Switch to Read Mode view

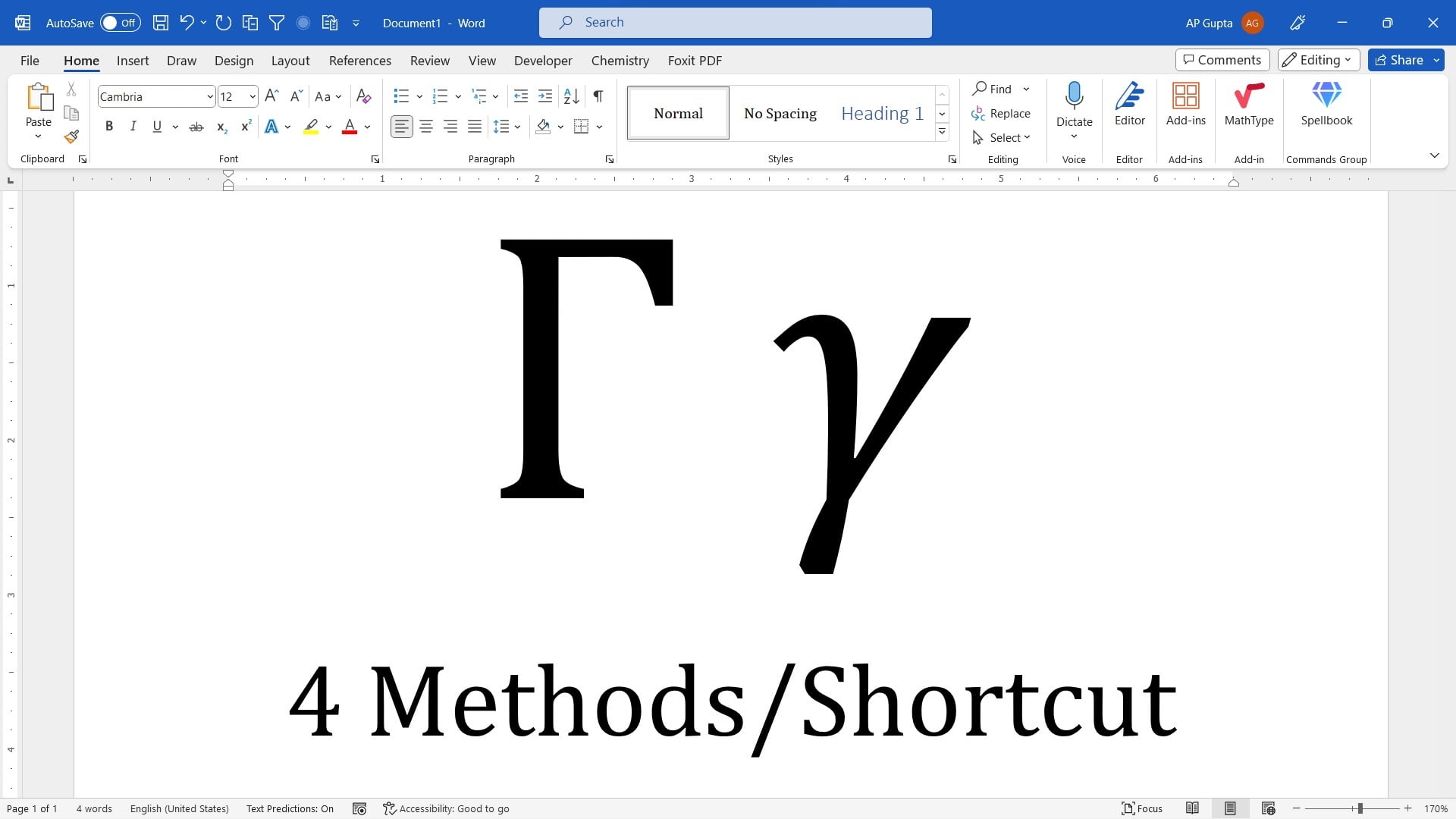point(1192,808)
